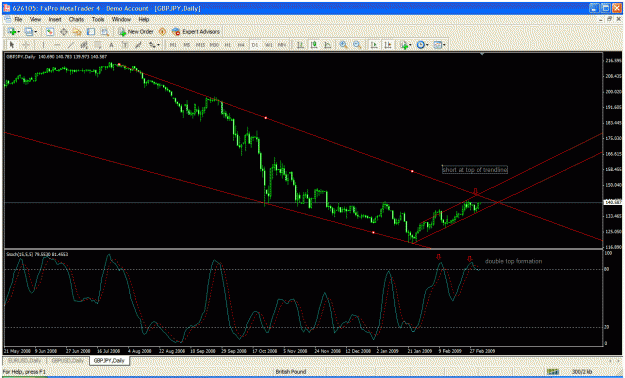Open the New Chart dropdown
Screen dimensions: 625x378
pyautogui.click(x=14, y=32)
